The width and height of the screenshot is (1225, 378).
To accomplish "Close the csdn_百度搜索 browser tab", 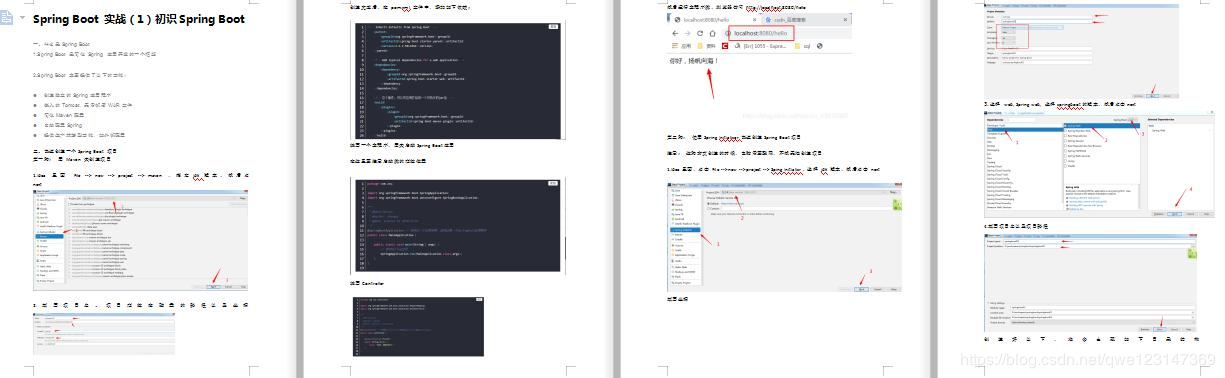I will (x=845, y=20).
